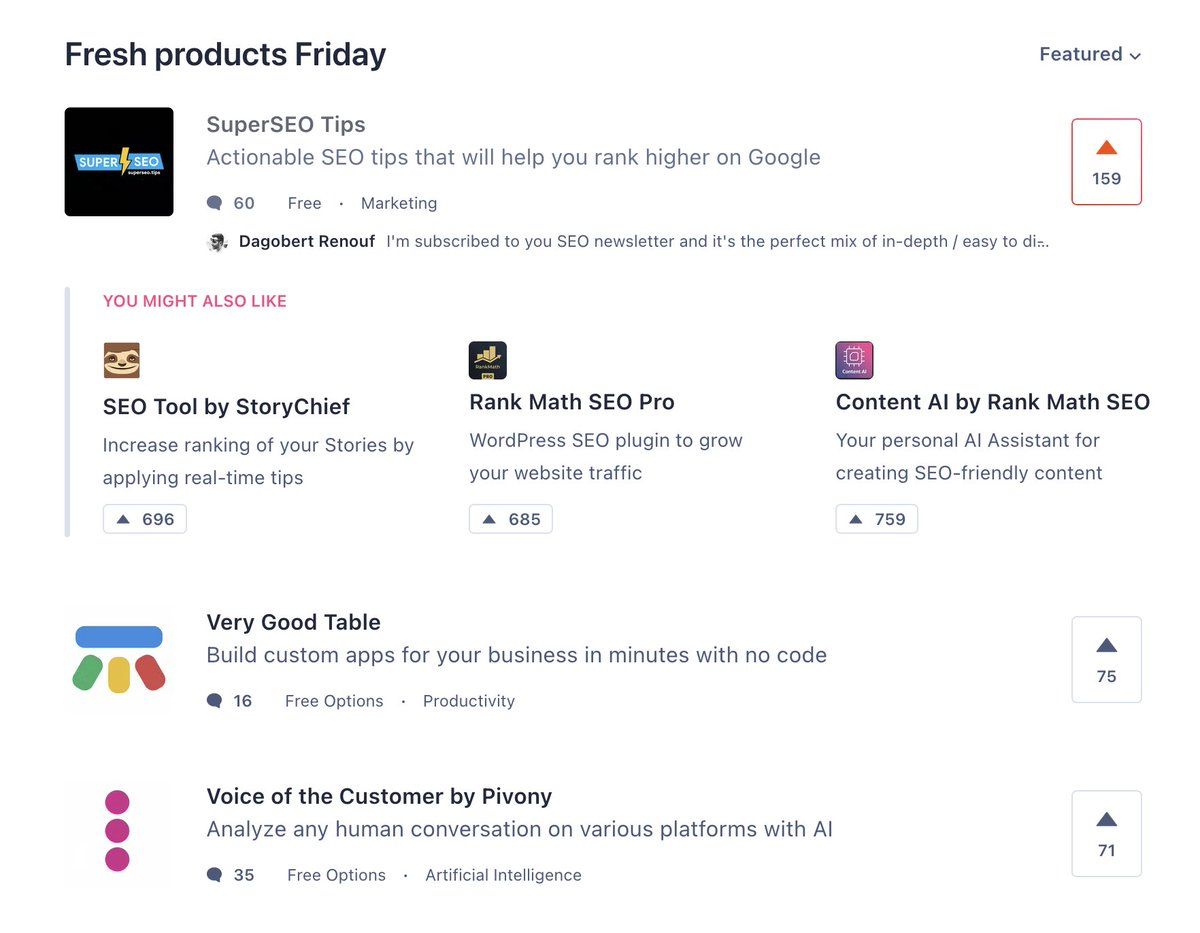
Task: Open the SuperSEO Tips logo thumbnail
Action: [x=119, y=162]
